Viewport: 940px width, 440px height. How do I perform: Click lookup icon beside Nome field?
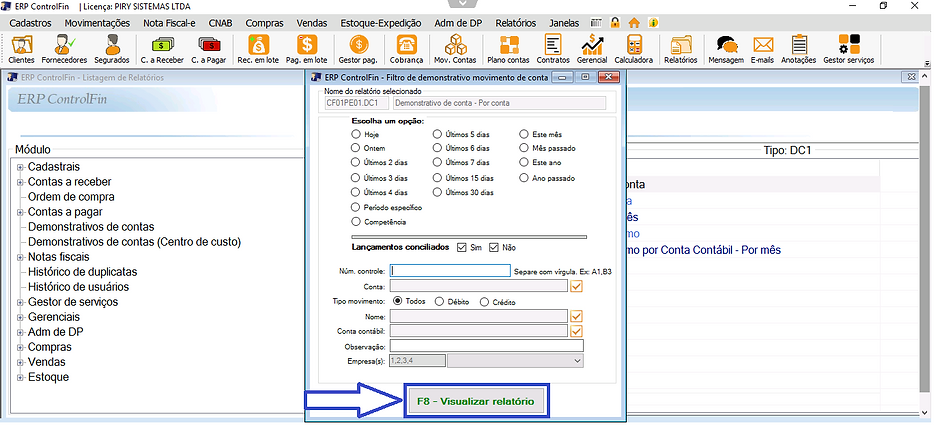pyautogui.click(x=577, y=316)
